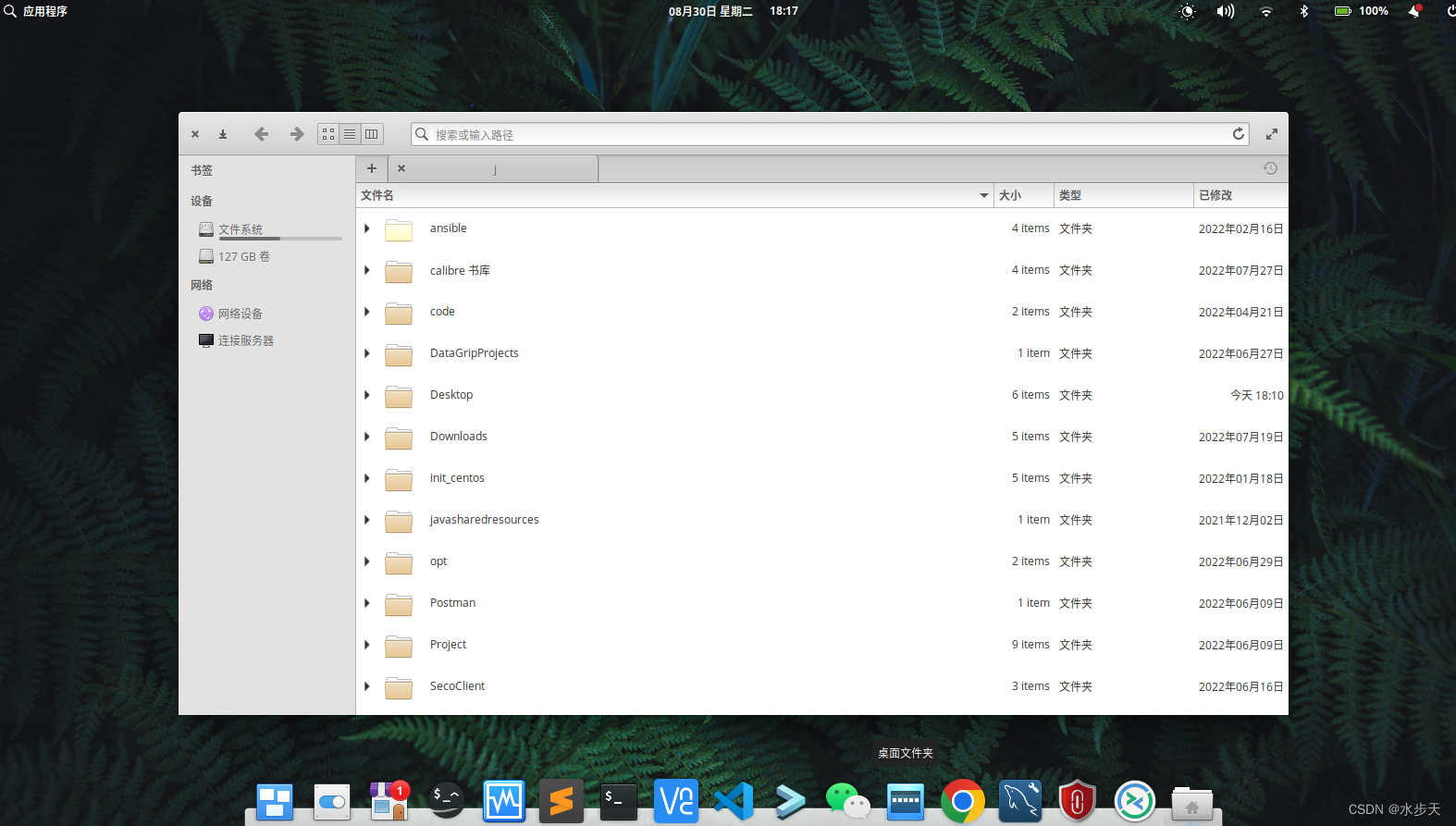
Task: Select 文件系统 in the sidebar
Action: click(241, 229)
